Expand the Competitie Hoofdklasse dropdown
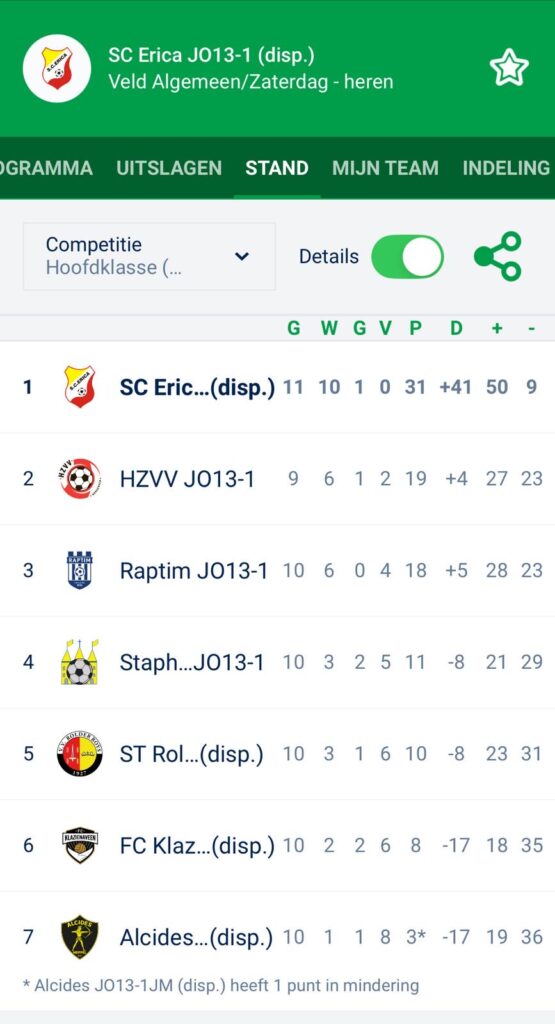Screen dimensions: 555x1024 pyautogui.click(x=149, y=256)
